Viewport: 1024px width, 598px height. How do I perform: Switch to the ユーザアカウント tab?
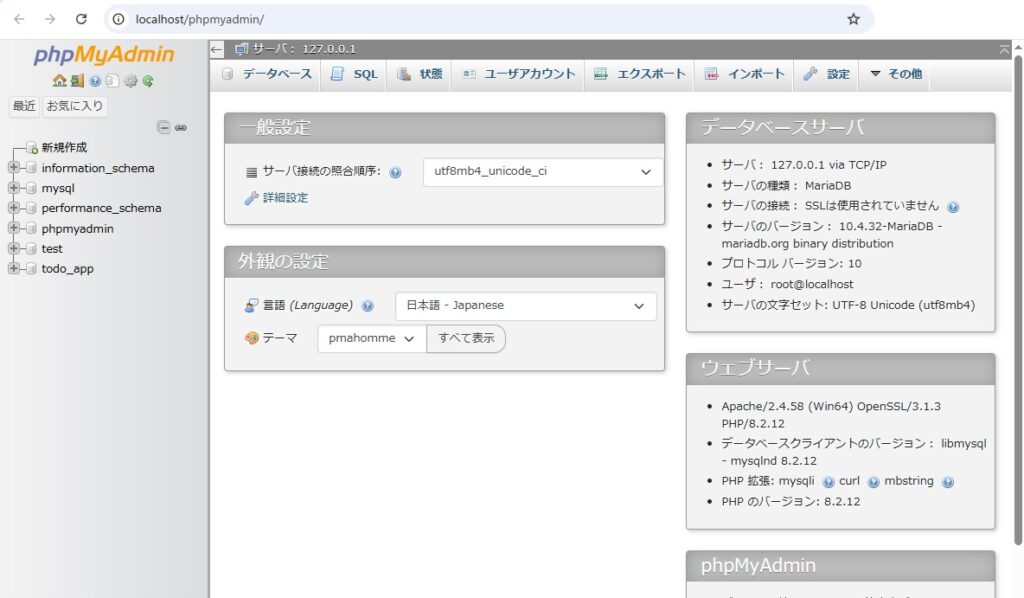pos(519,74)
